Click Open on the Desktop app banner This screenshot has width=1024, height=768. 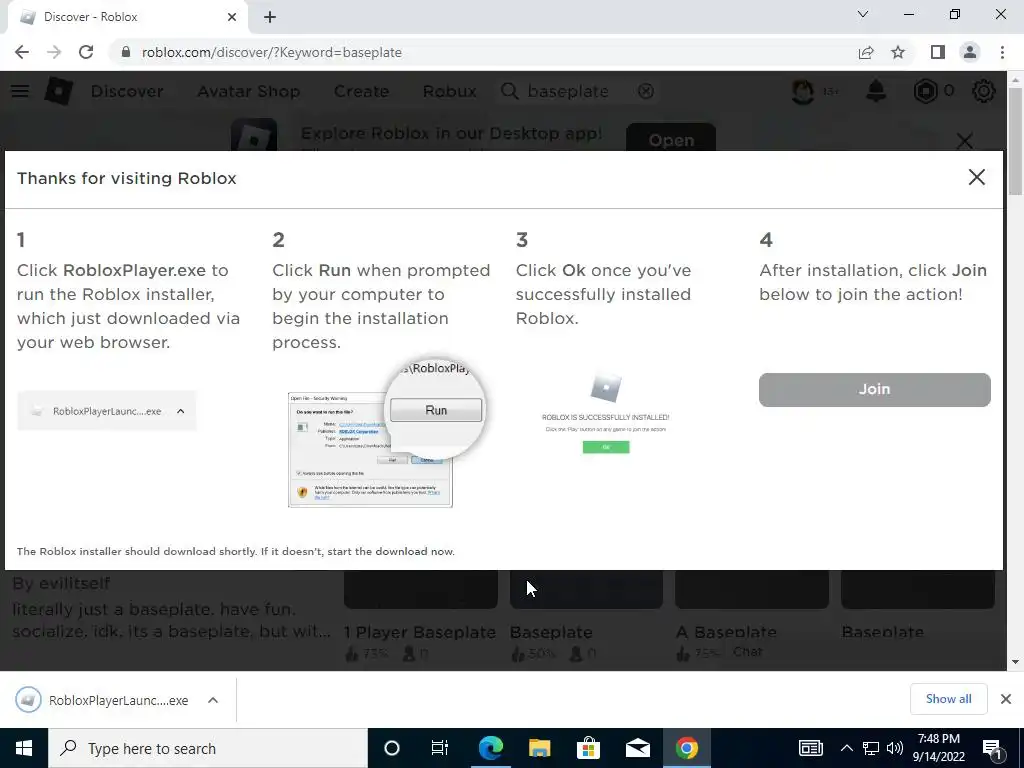pyautogui.click(x=671, y=138)
